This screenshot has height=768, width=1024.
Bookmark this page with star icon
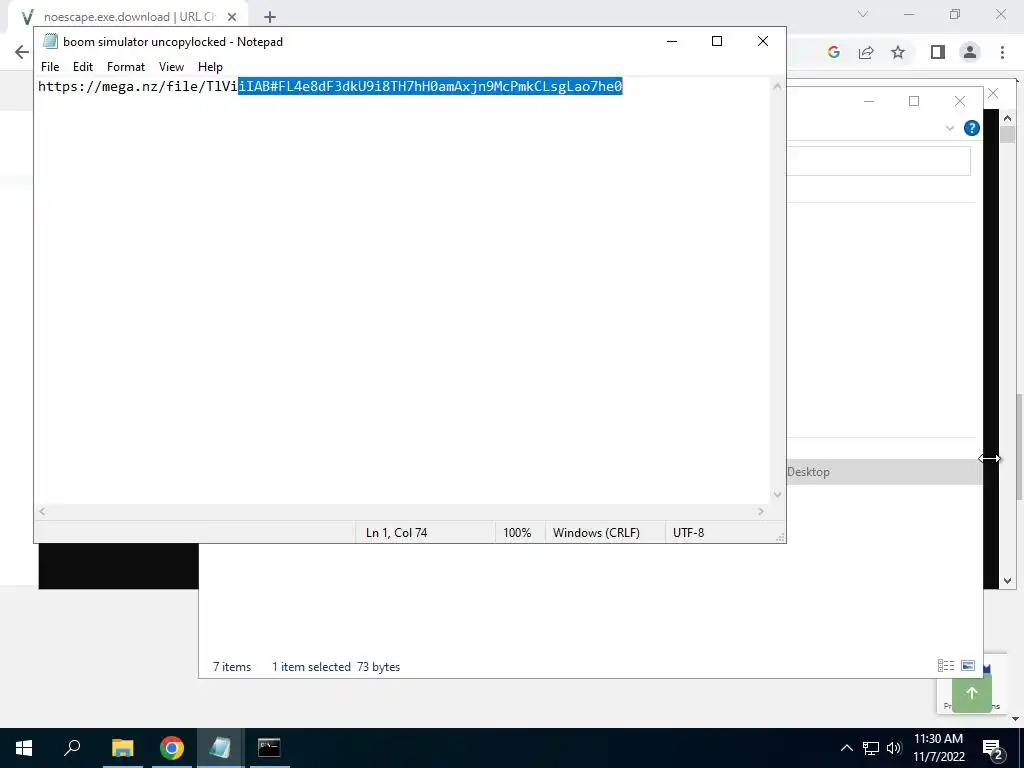click(x=898, y=52)
